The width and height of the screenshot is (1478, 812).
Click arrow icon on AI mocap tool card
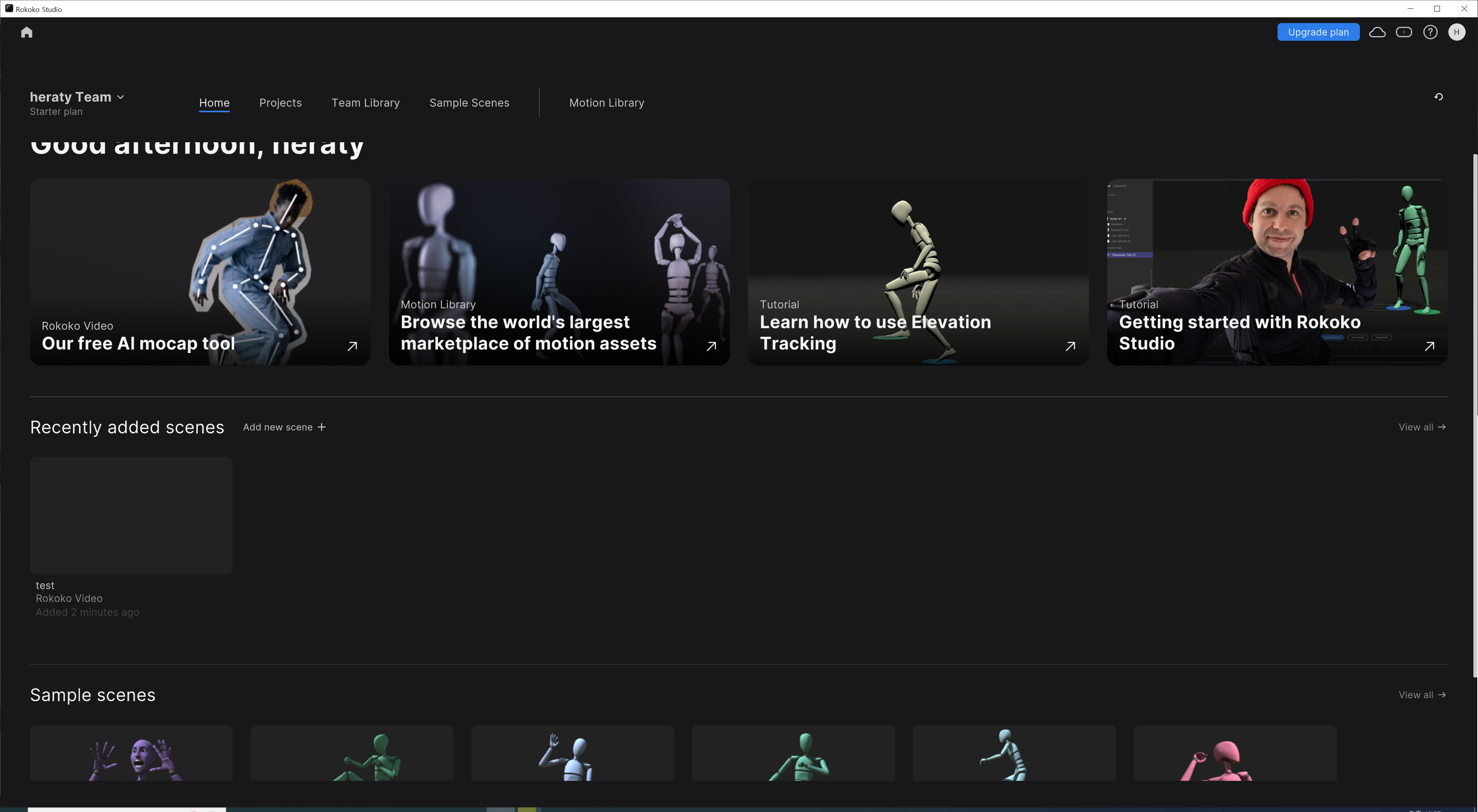[x=352, y=346]
